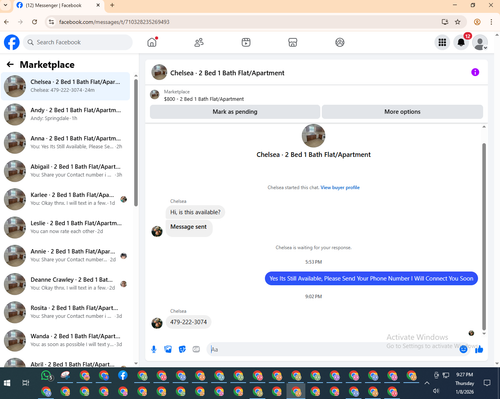Image resolution: width=500 pixels, height=399 pixels.
Task: Open Chrome three-dot menu
Action: point(491,22)
